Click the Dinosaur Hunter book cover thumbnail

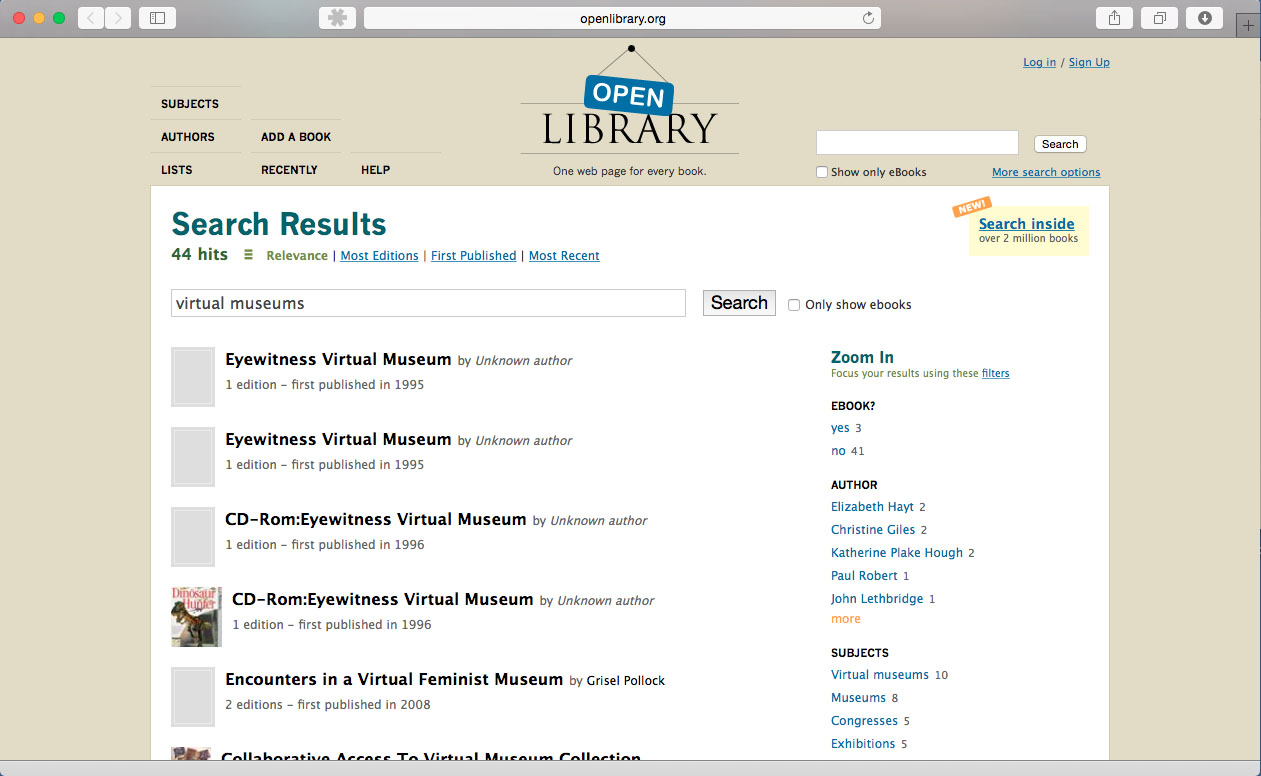pyautogui.click(x=196, y=617)
